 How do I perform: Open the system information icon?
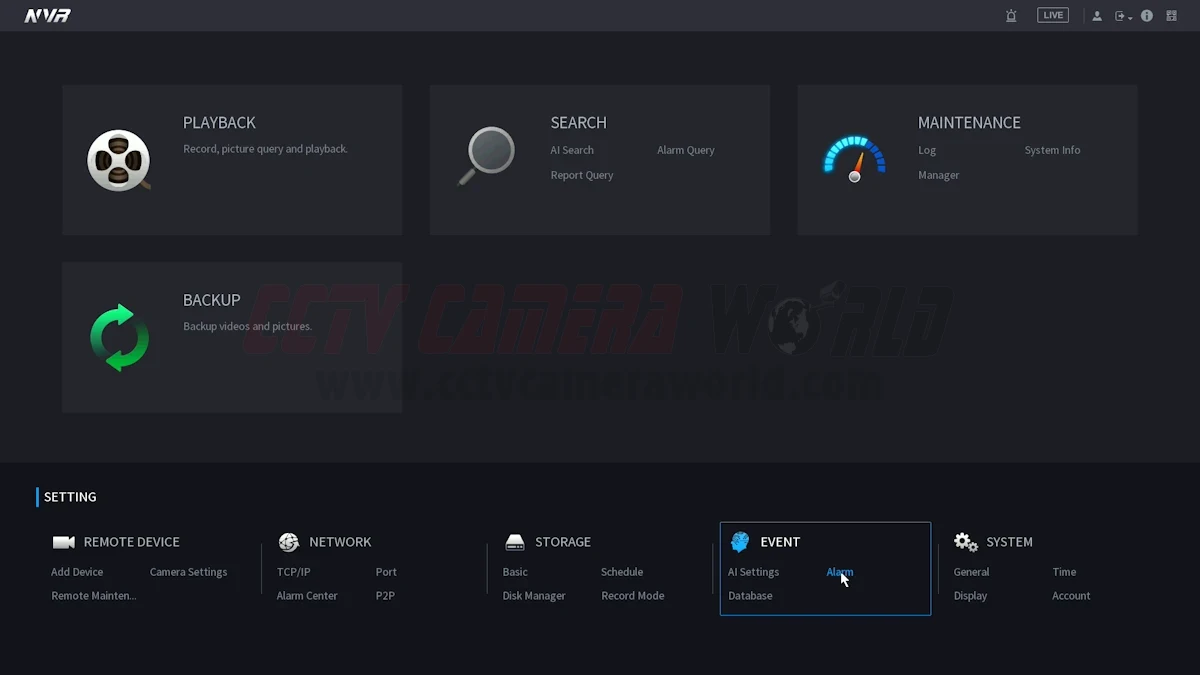[x=1147, y=16]
